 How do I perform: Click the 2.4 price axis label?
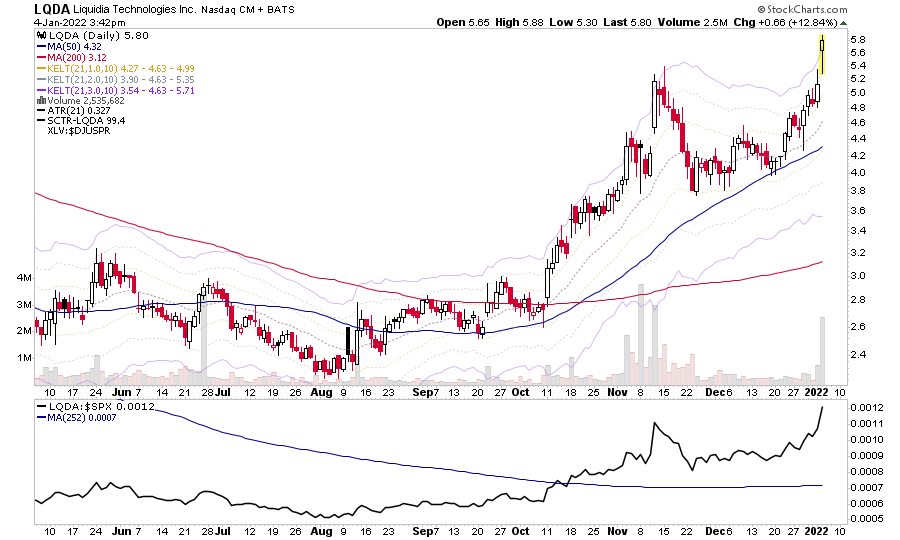tap(858, 355)
